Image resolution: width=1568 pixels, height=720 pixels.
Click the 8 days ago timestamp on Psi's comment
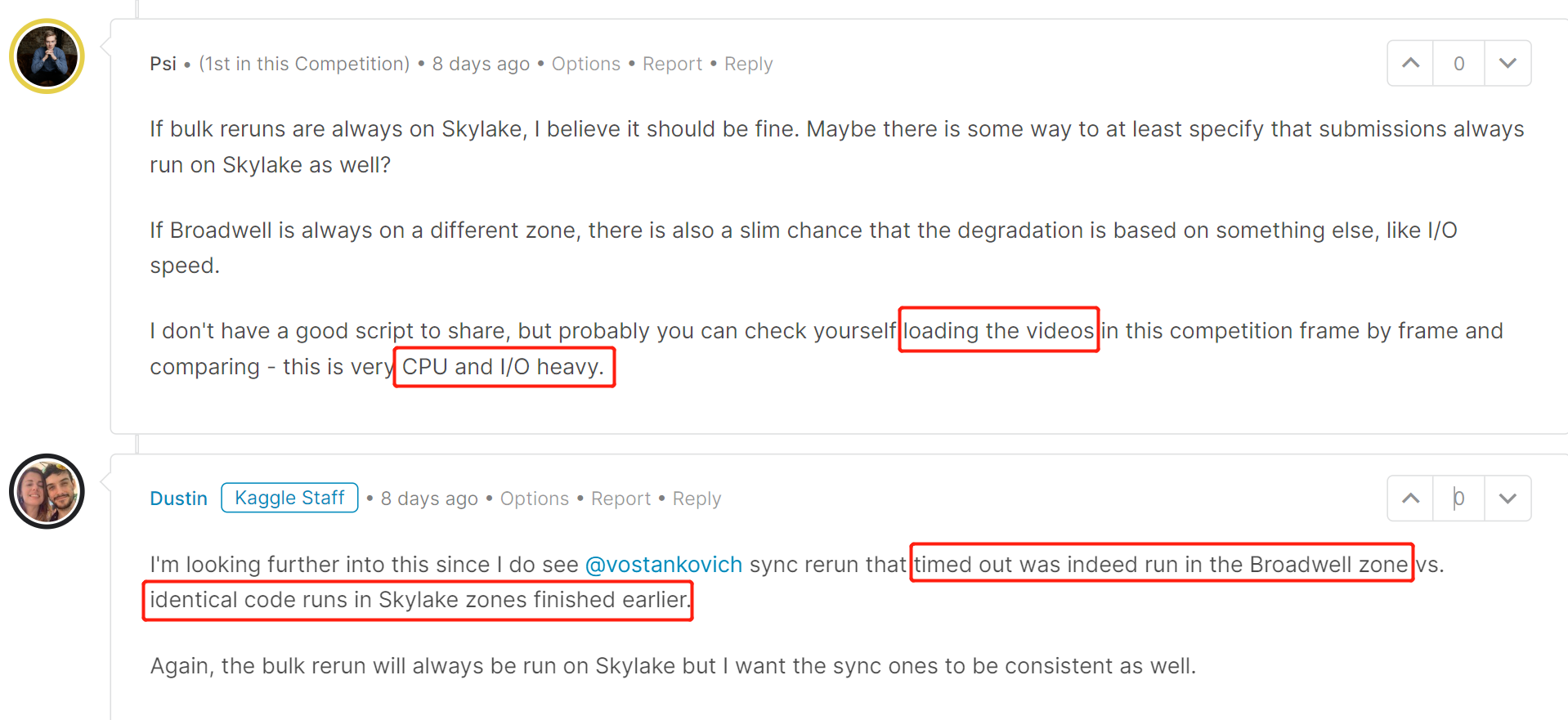481,64
